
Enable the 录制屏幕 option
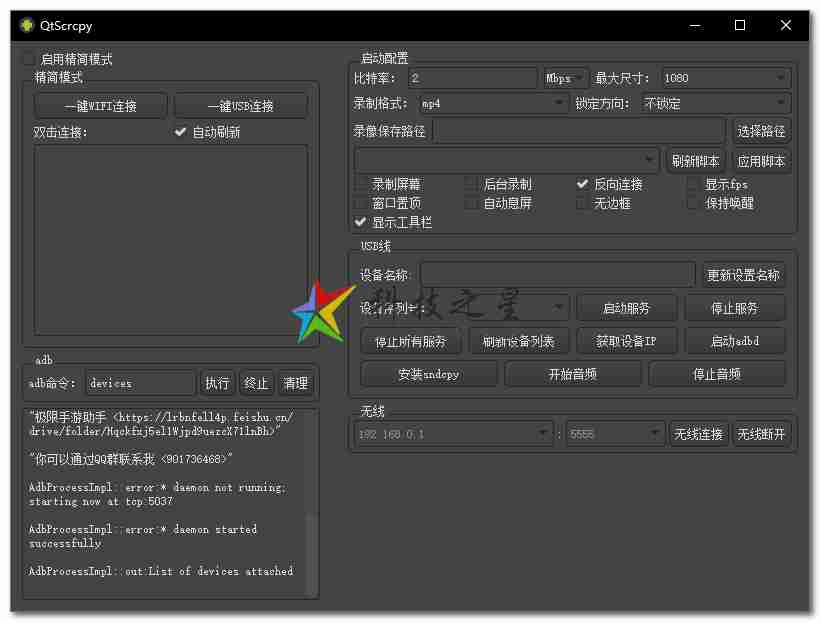click(x=361, y=185)
